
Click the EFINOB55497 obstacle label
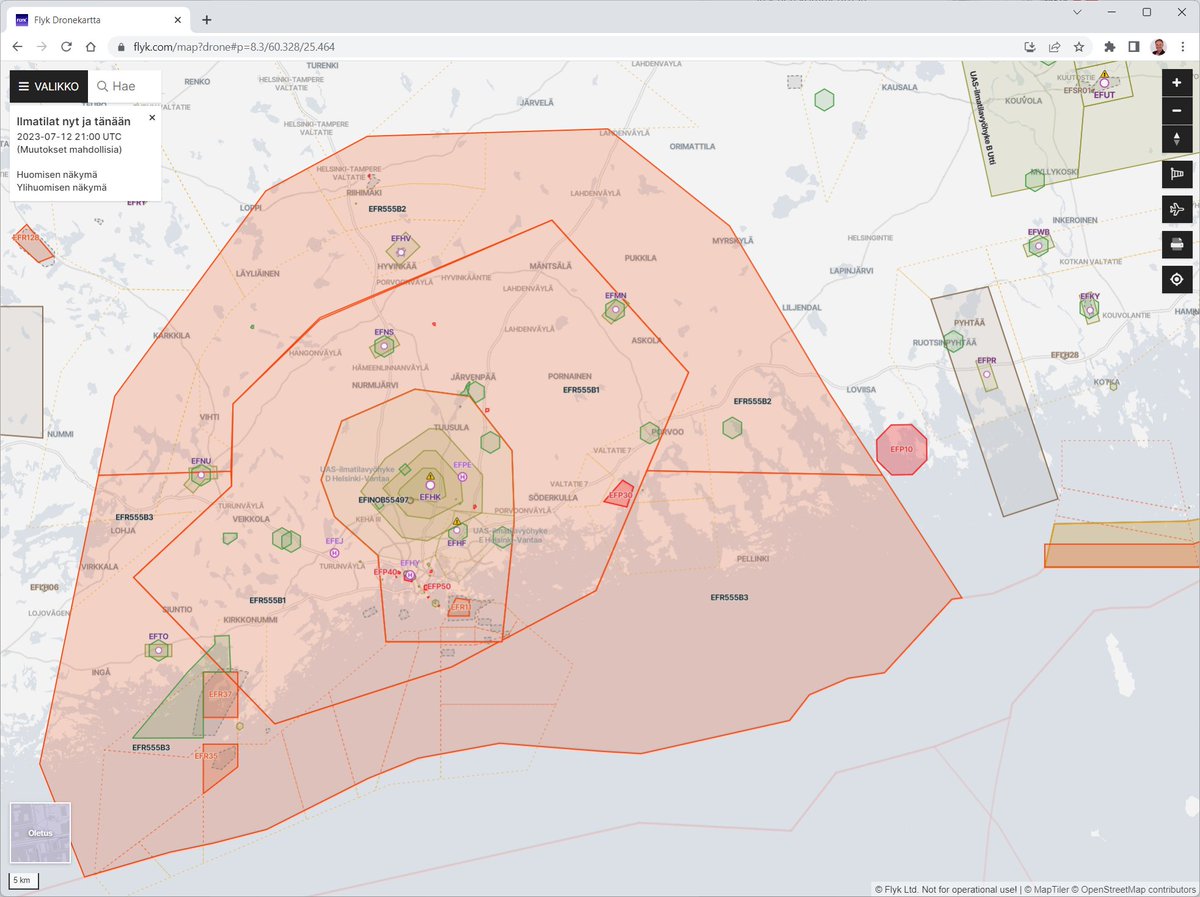[383, 499]
